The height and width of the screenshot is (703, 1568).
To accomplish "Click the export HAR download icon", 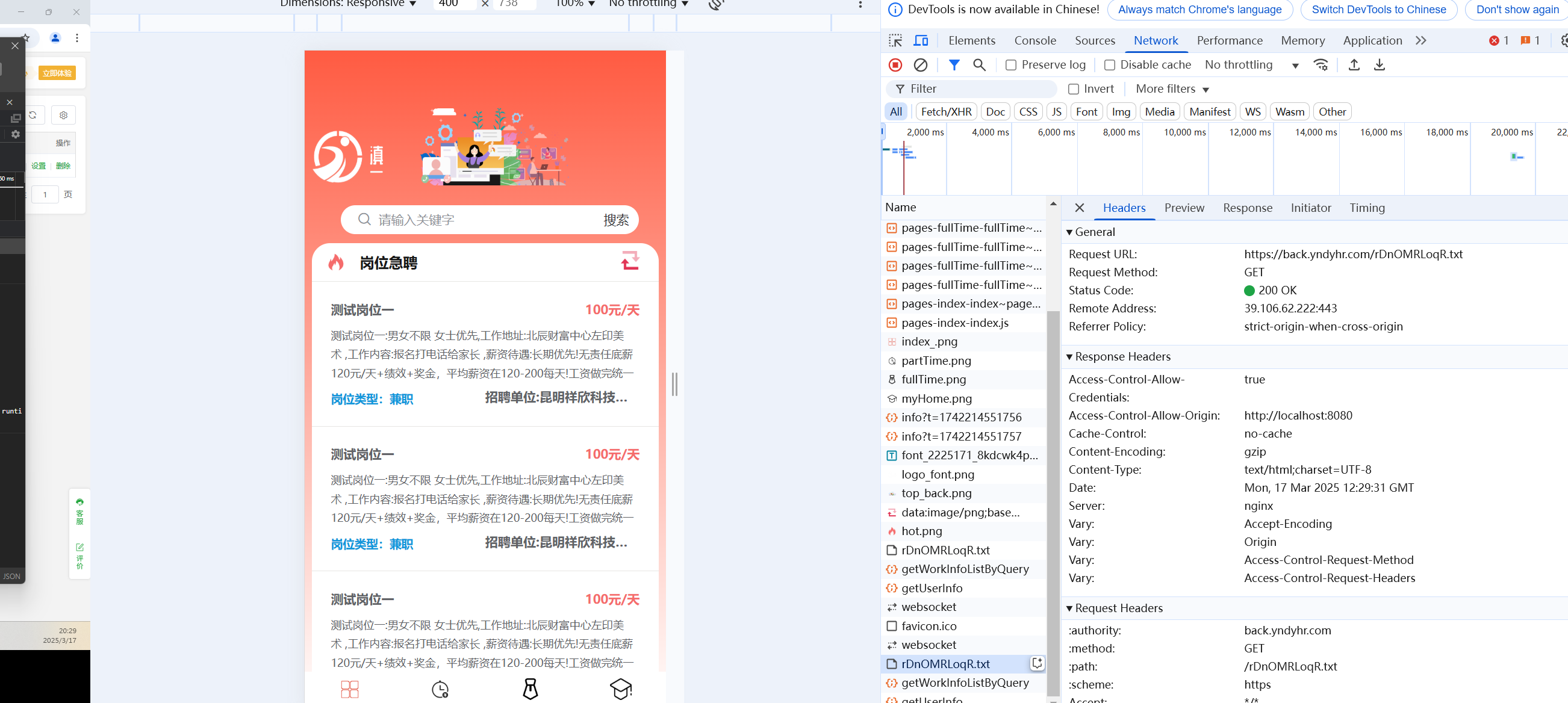I will tap(1380, 64).
